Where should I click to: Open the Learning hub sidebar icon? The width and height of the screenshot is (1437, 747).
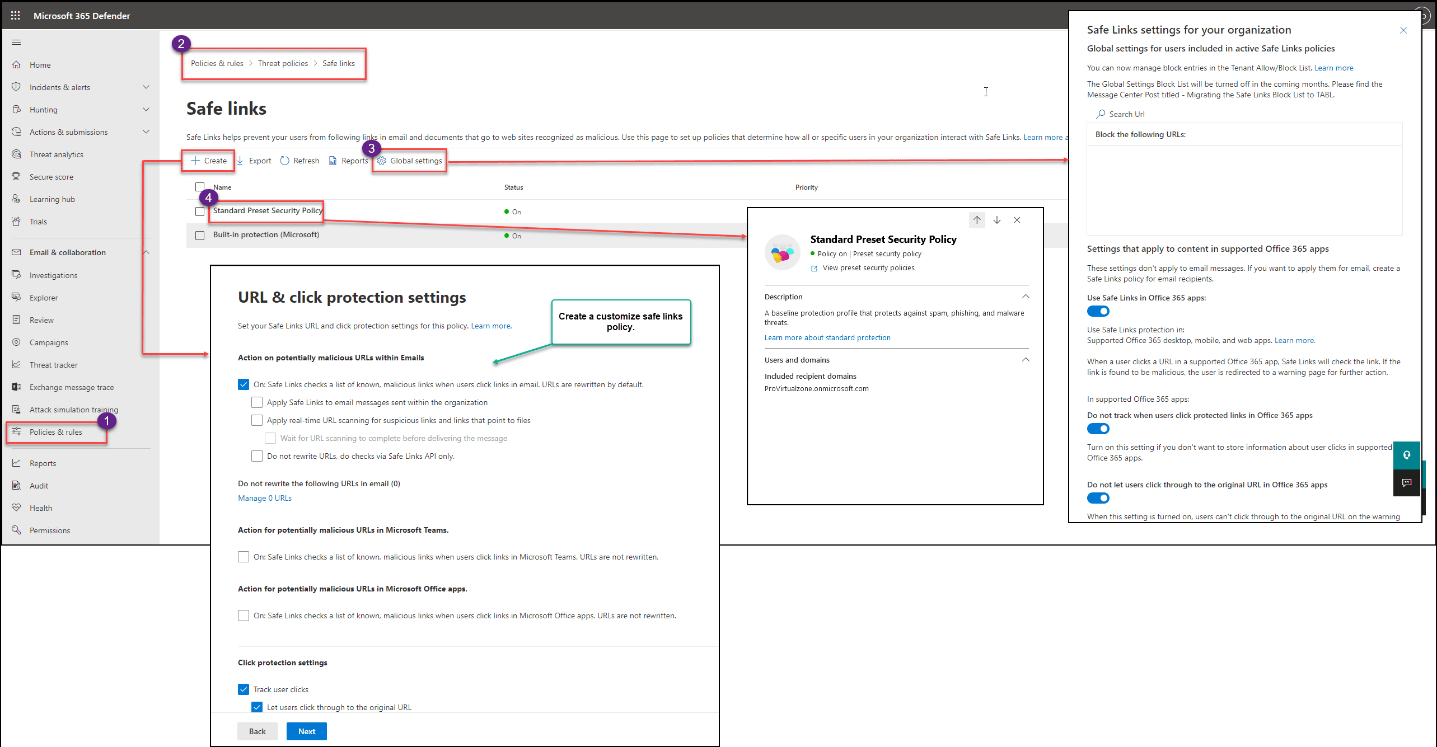(16, 199)
